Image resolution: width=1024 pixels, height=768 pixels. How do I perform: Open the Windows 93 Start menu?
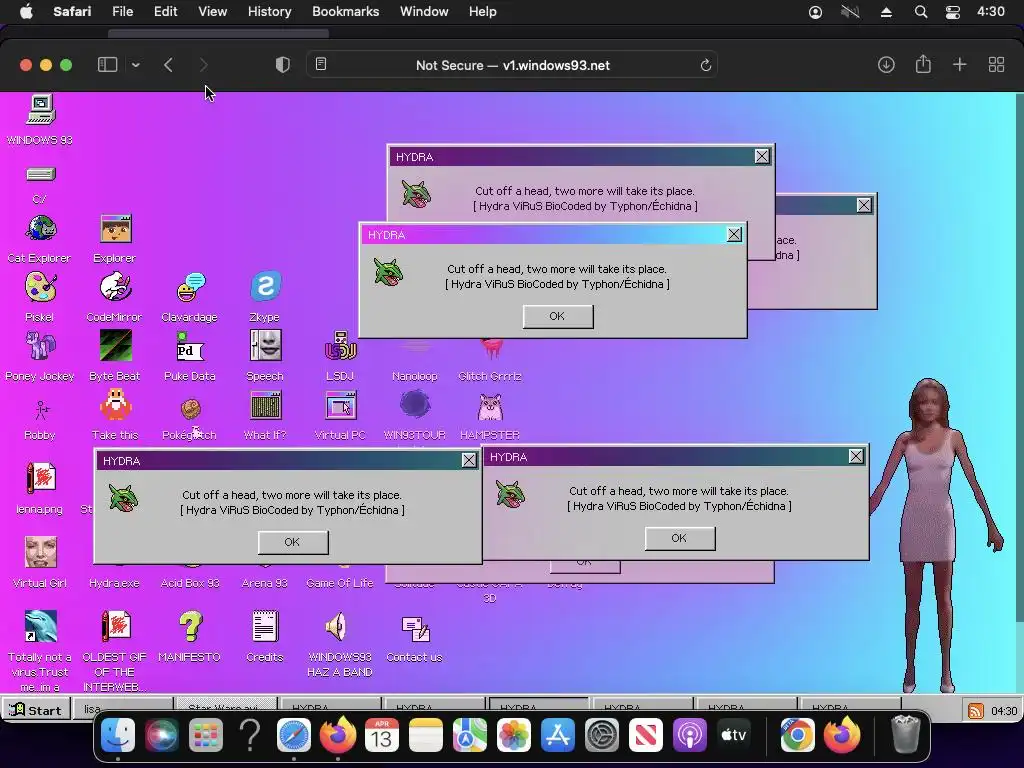pyautogui.click(x=35, y=710)
